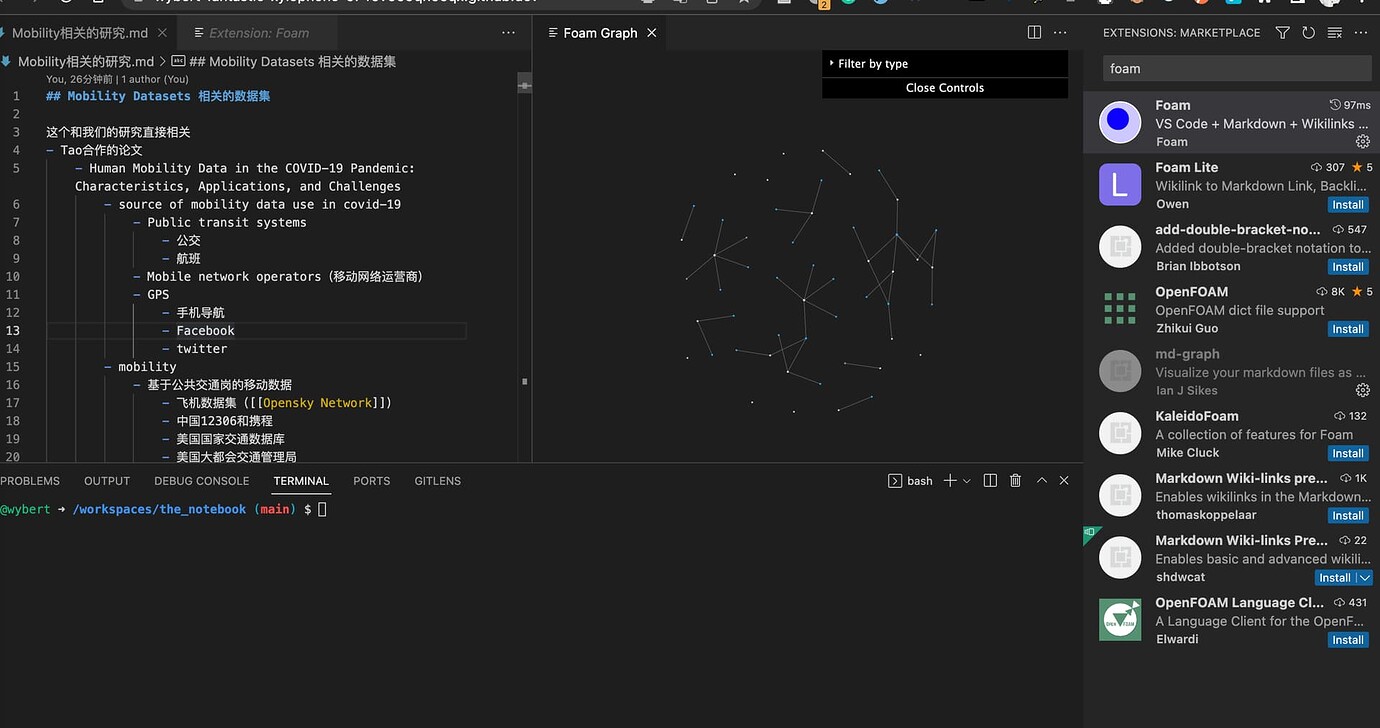Click the Close Controls button
Viewport: 1380px width, 728px height.
(944, 87)
